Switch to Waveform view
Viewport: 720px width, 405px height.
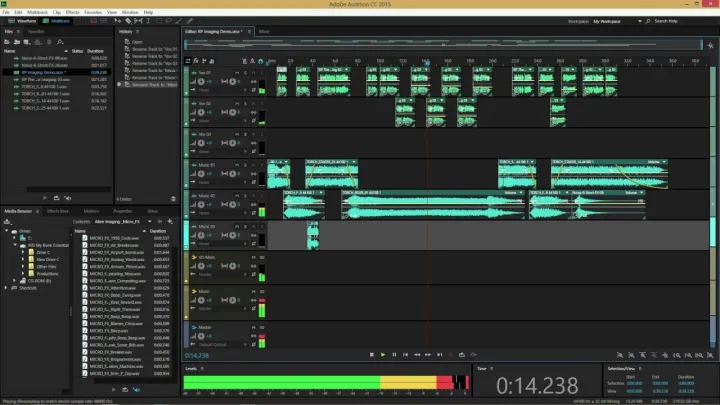pyautogui.click(x=22, y=21)
